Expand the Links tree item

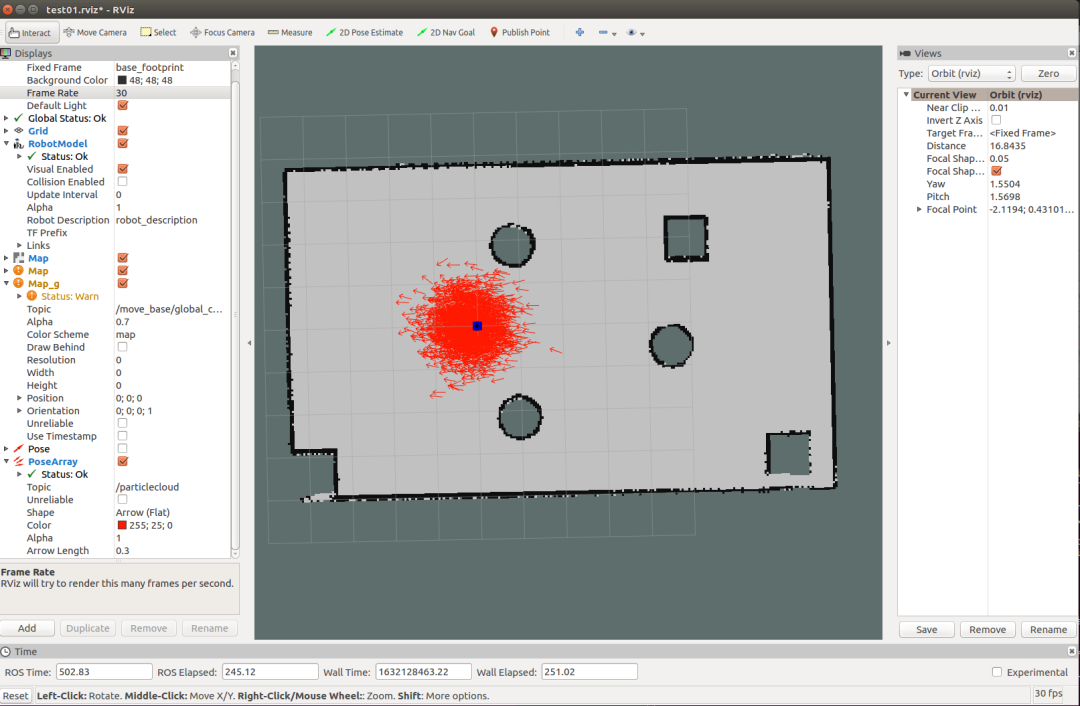point(19,246)
